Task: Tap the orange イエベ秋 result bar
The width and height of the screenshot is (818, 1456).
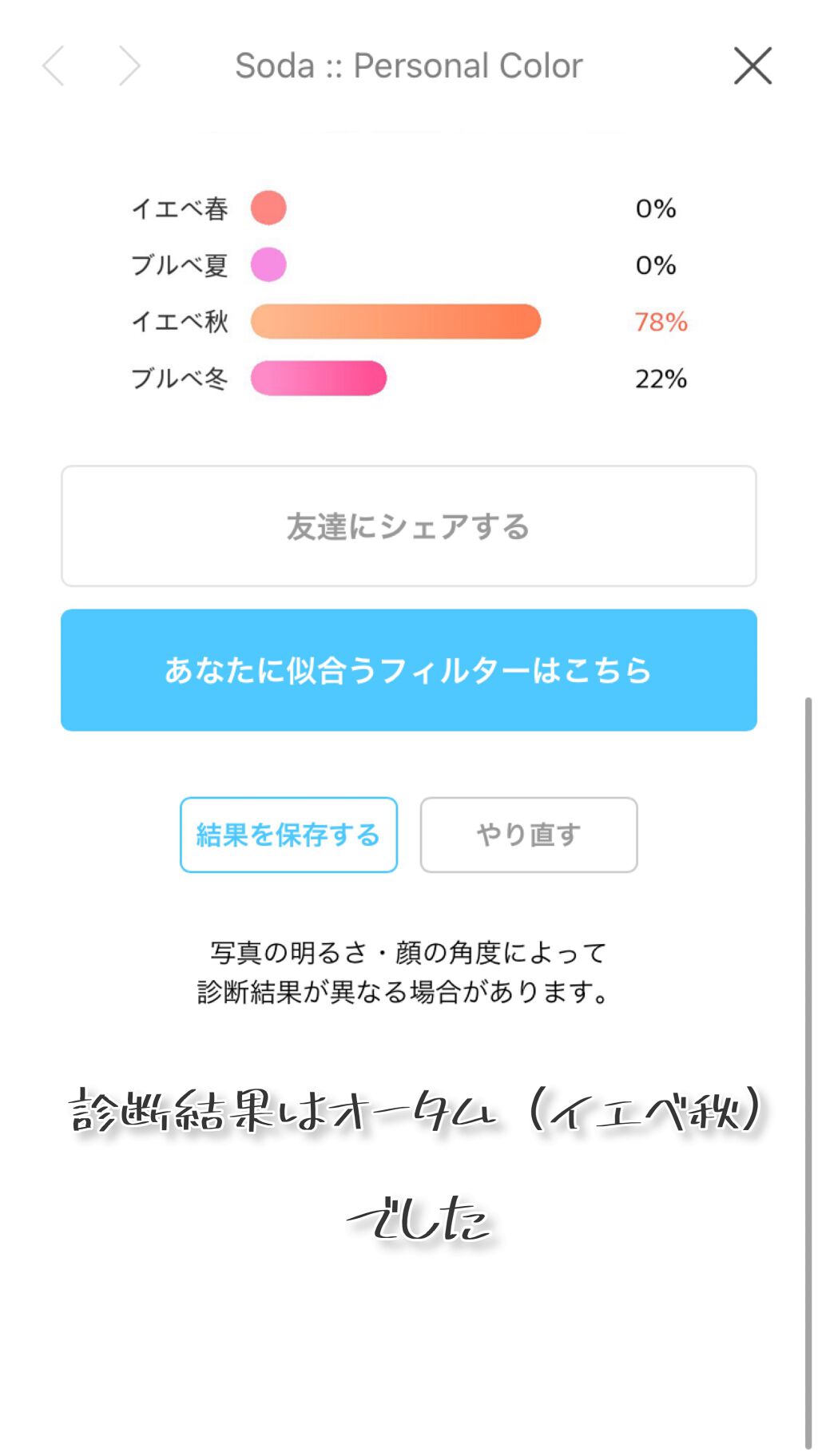Action: [395, 322]
